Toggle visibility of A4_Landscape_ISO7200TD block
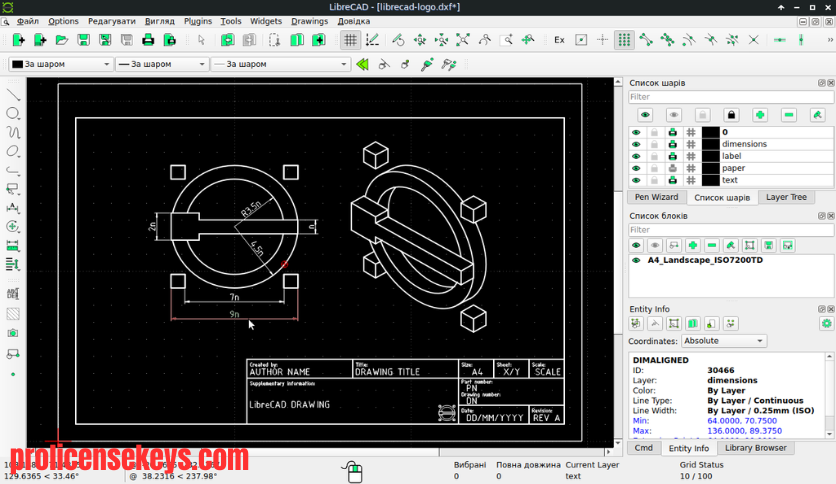The image size is (836, 484). (636, 260)
